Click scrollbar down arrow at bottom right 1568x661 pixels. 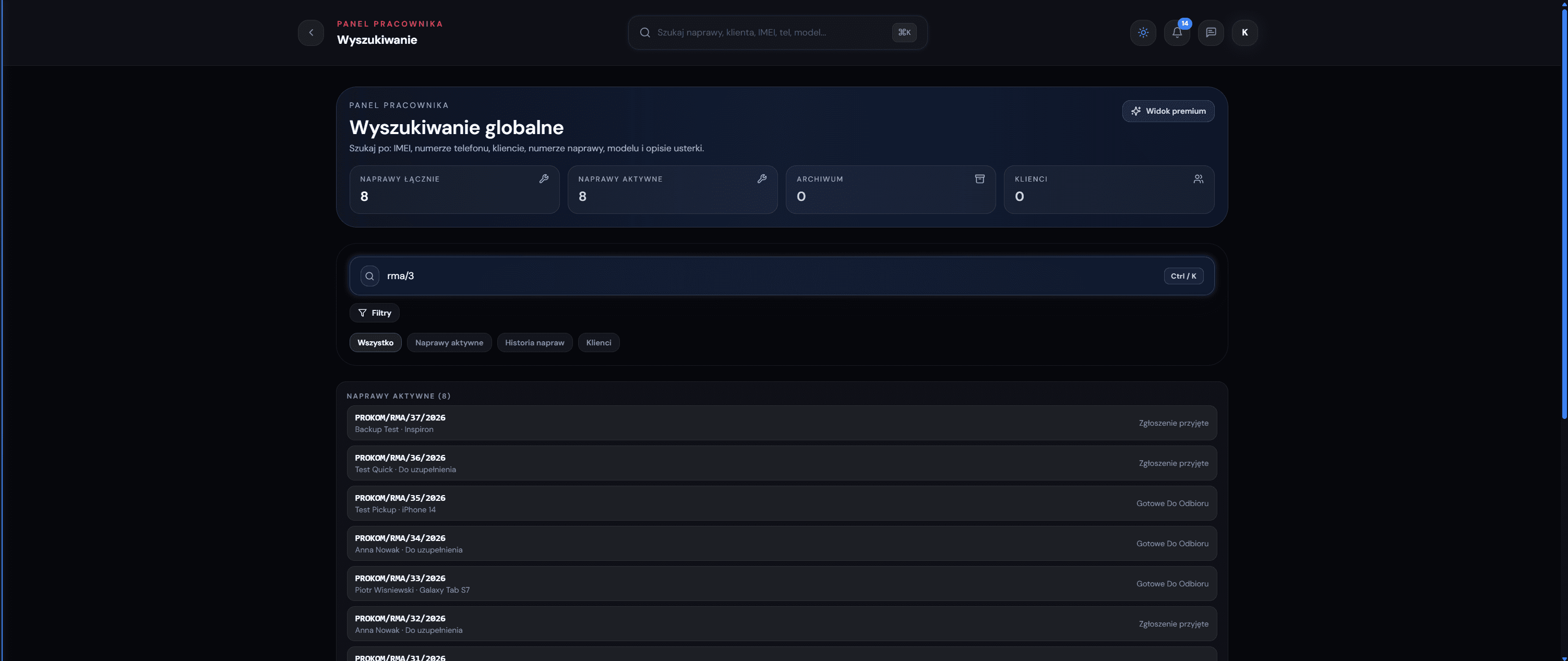[x=1564, y=657]
